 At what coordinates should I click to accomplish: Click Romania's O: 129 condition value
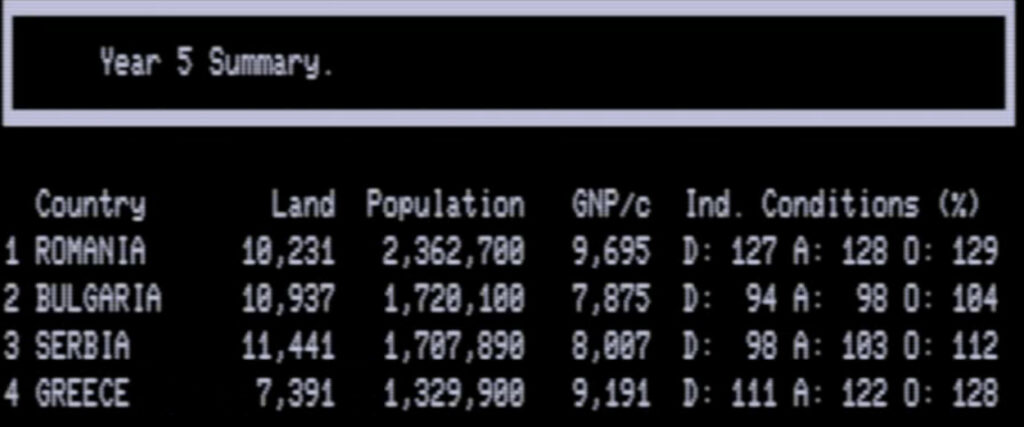pyautogui.click(x=951, y=252)
